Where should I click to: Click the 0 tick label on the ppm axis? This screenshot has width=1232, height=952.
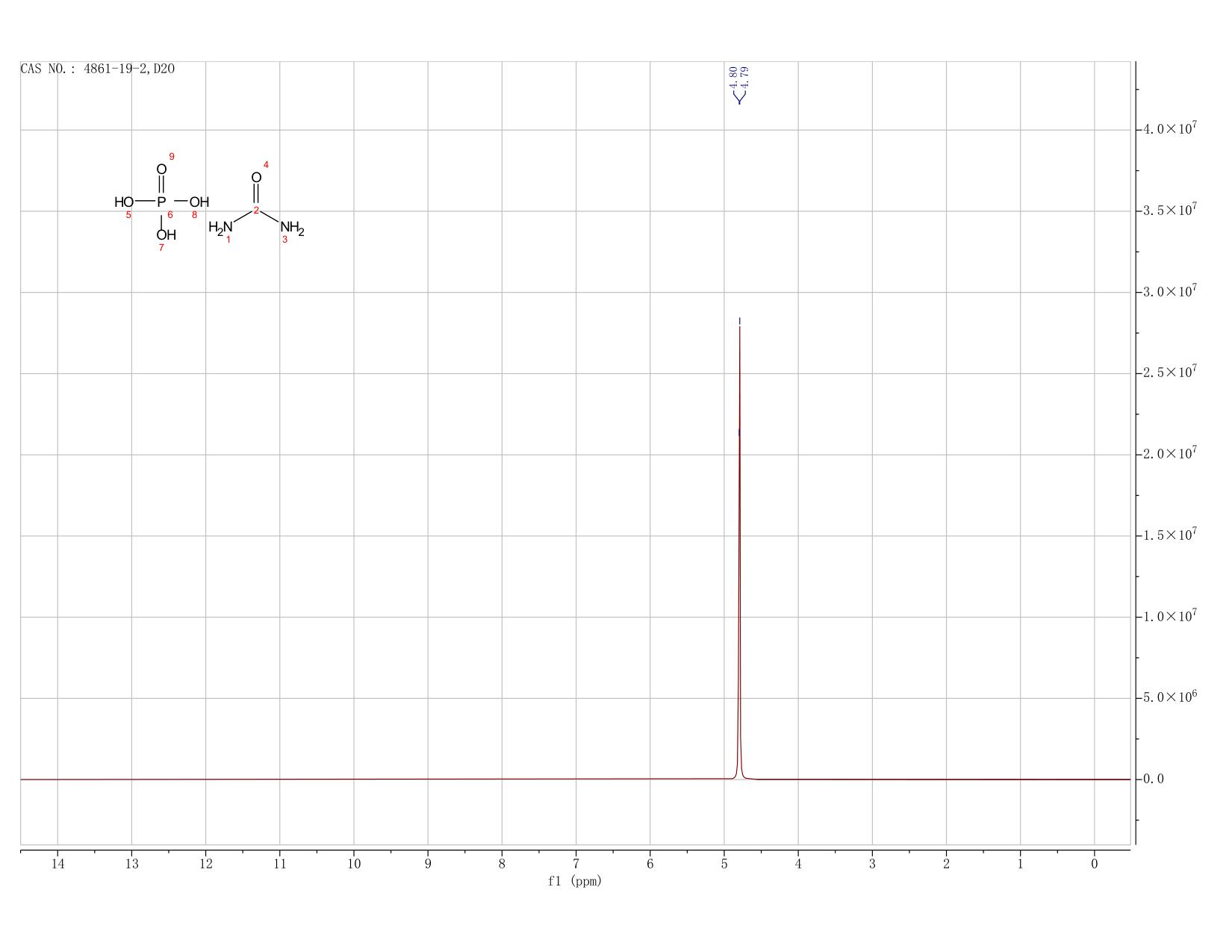1095,864
